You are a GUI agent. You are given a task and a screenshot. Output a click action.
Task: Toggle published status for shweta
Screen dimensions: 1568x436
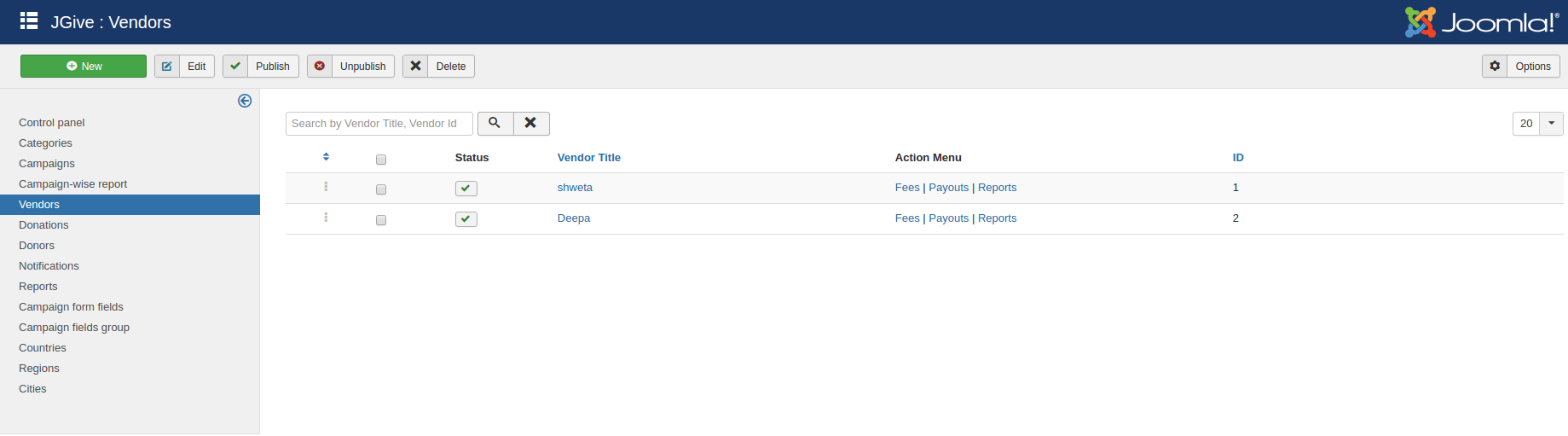pyautogui.click(x=466, y=189)
